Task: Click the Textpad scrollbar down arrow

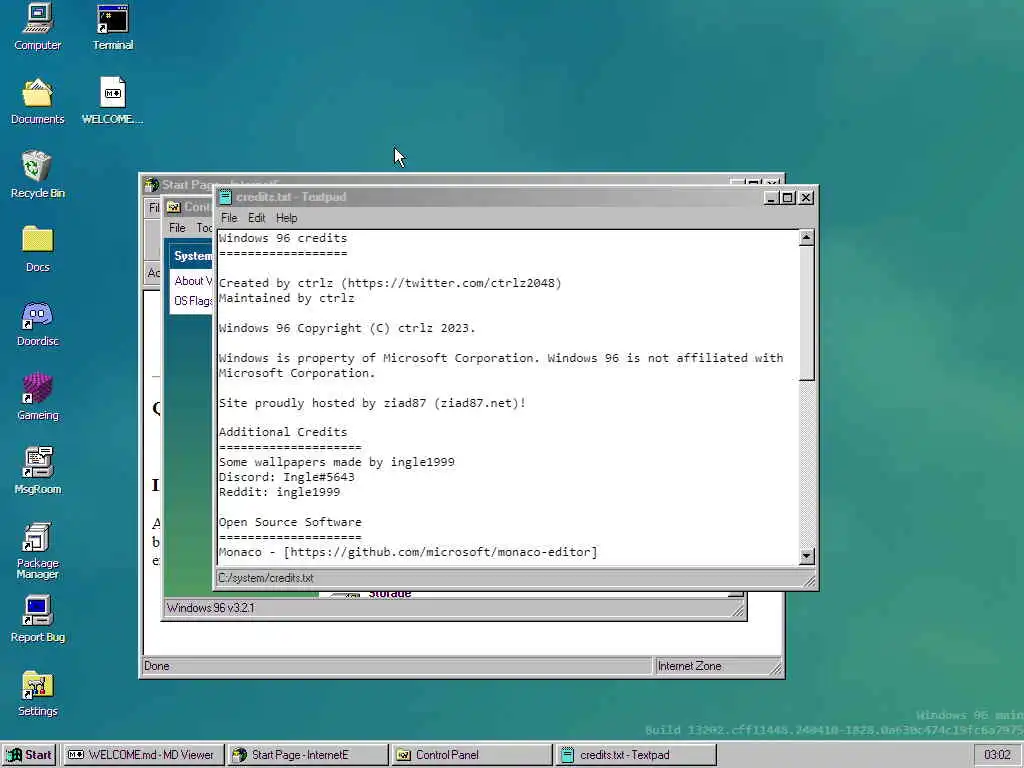Action: tap(807, 556)
